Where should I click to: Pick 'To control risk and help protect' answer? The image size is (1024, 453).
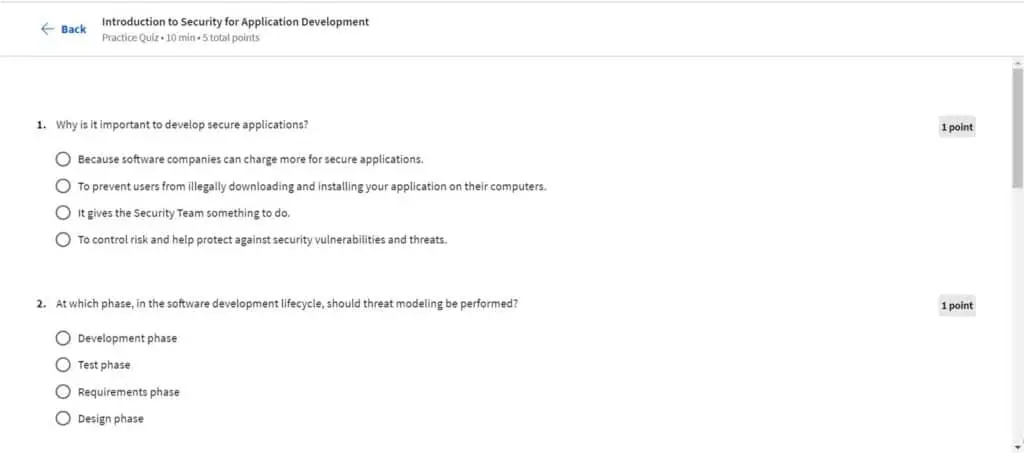click(x=63, y=240)
